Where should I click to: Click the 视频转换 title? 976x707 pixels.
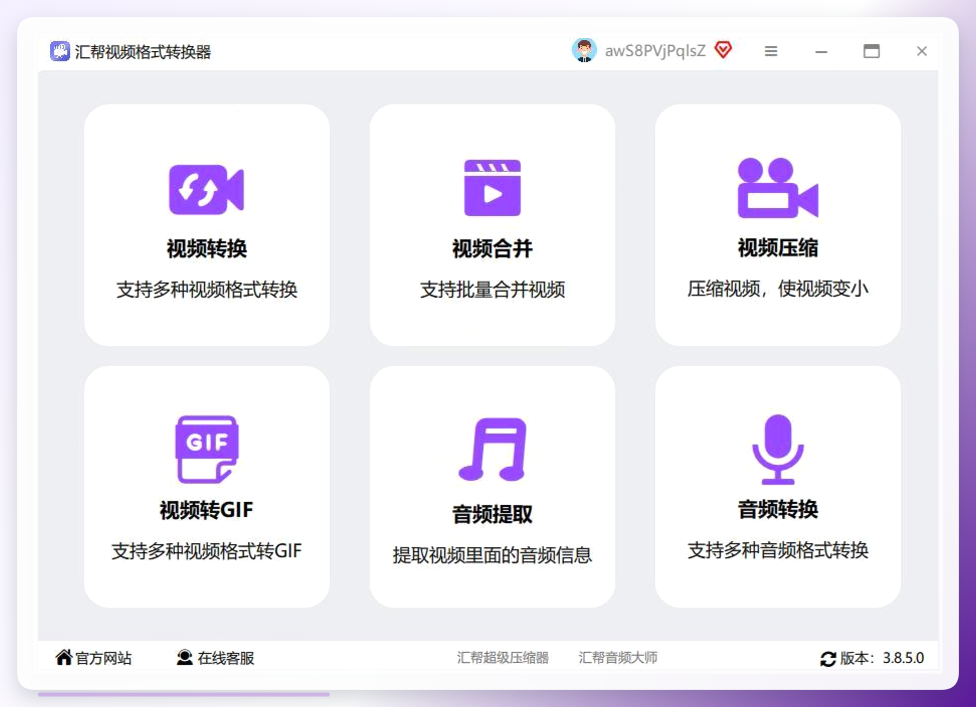pyautogui.click(x=207, y=248)
